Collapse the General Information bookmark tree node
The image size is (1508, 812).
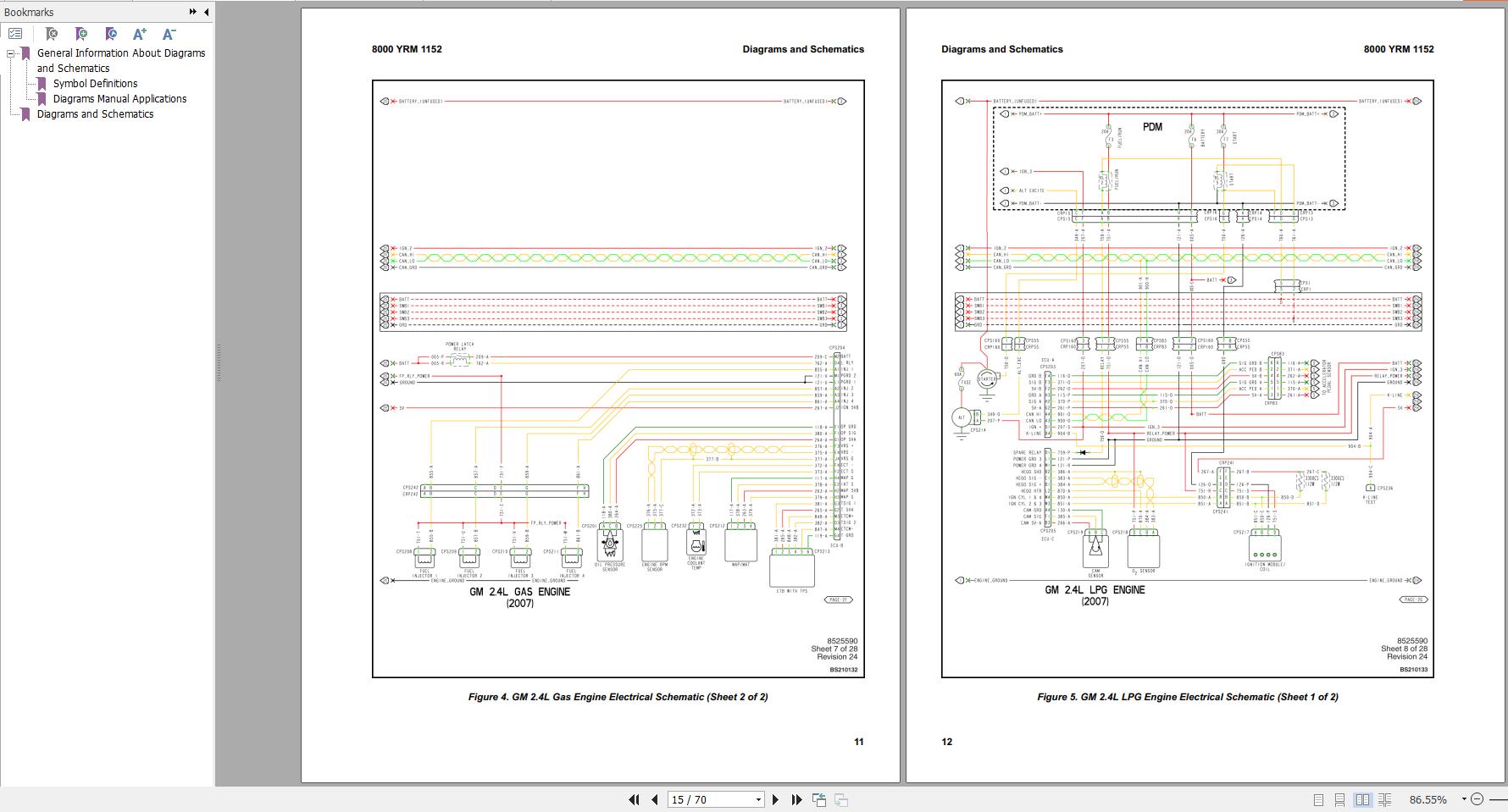point(11,53)
